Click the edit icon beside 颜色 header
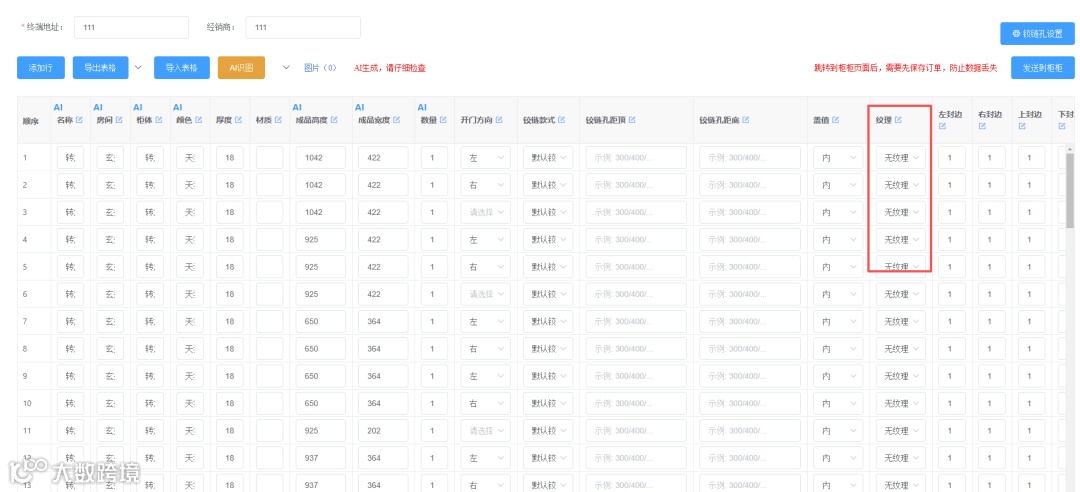This screenshot has height=492, width=1080. coord(198,120)
